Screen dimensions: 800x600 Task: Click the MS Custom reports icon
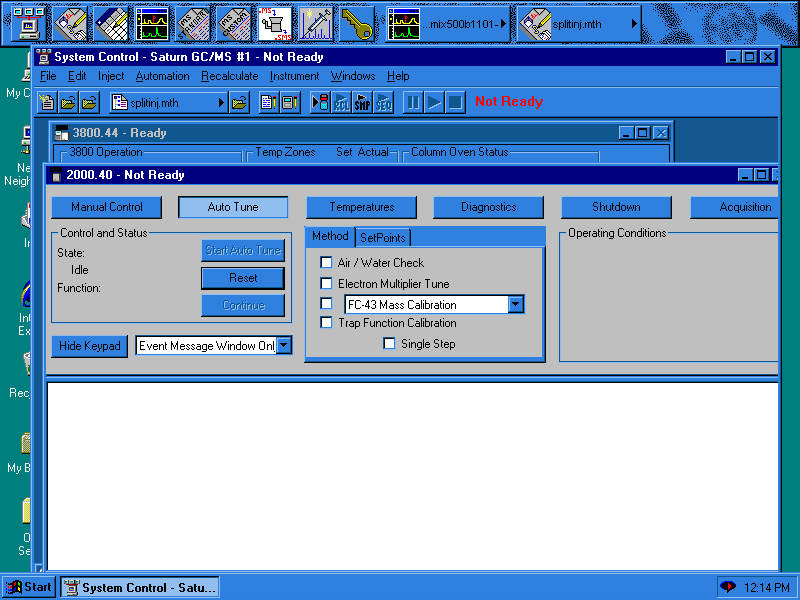tap(234, 23)
